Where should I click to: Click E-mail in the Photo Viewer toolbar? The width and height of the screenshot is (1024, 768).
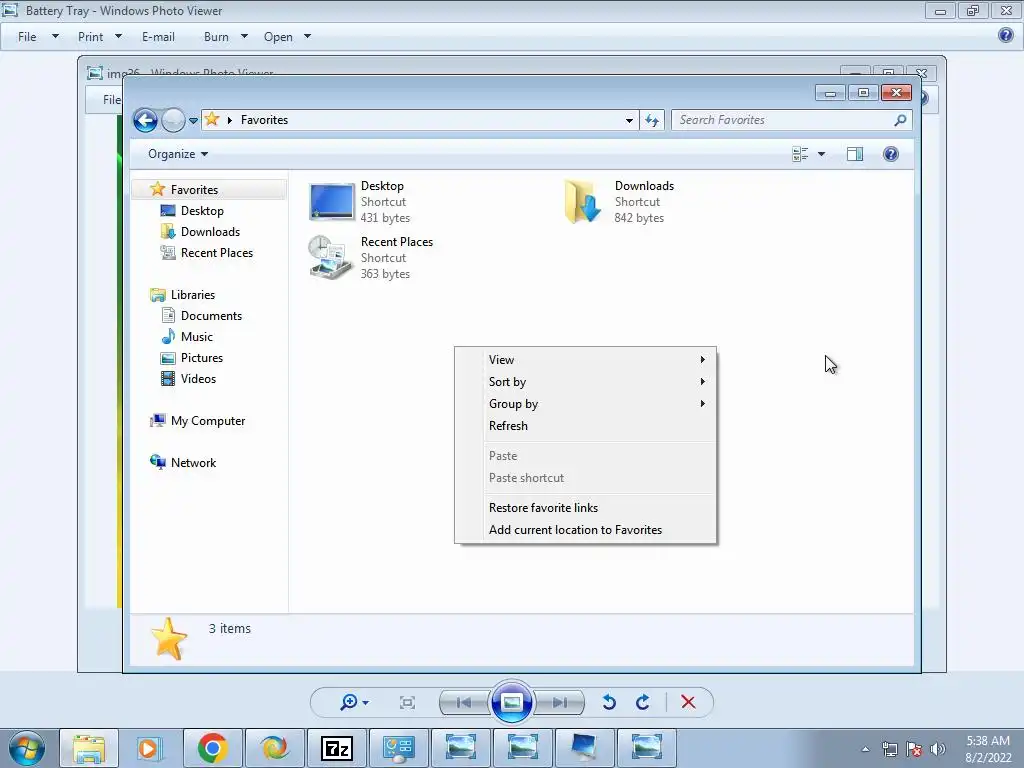(x=158, y=37)
